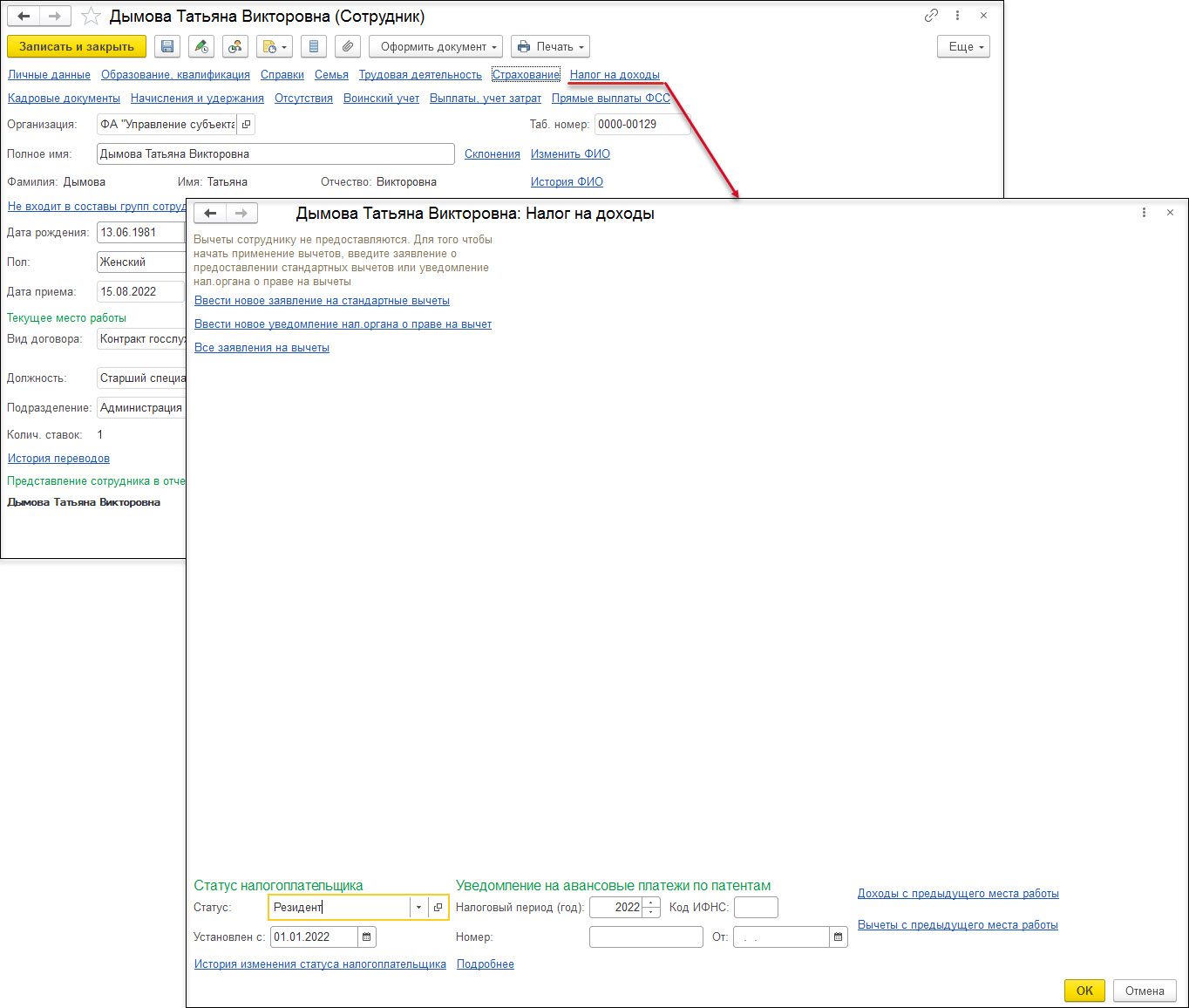1189x1008 pixels.
Task: Open the Статус field's open-form icon
Action: click(438, 908)
